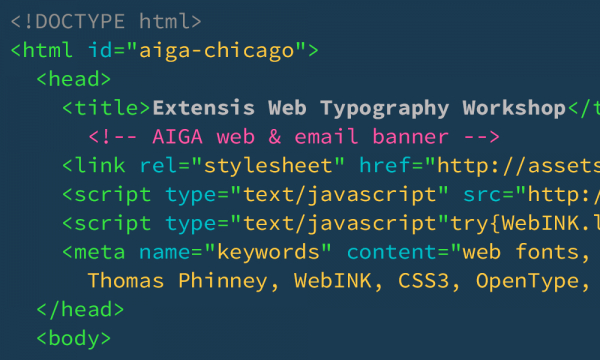Click the src= attribute on script line
The width and height of the screenshot is (600, 360).
coord(489,195)
